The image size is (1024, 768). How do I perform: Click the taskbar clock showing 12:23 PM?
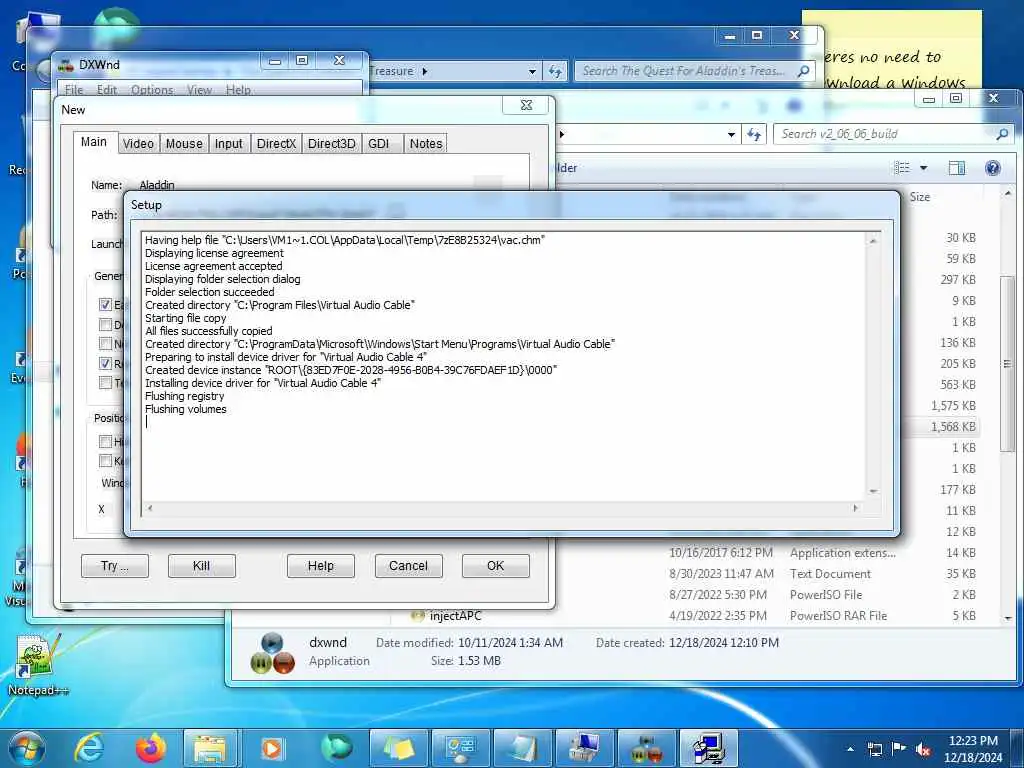tap(973, 749)
